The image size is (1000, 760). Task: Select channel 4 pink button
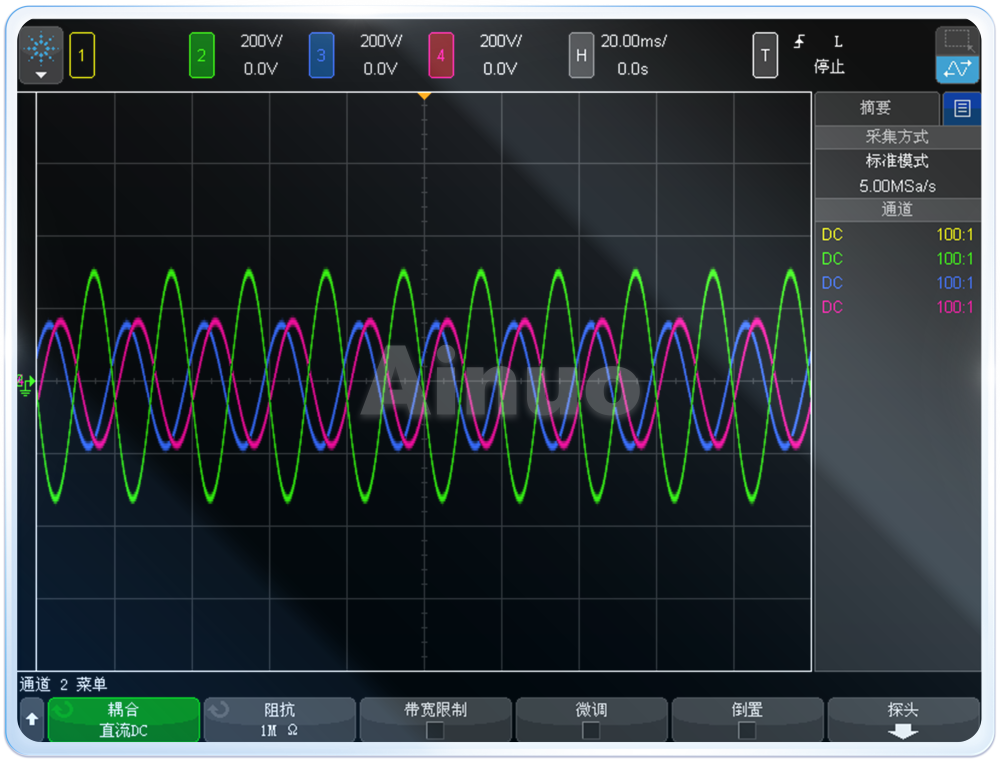point(441,55)
